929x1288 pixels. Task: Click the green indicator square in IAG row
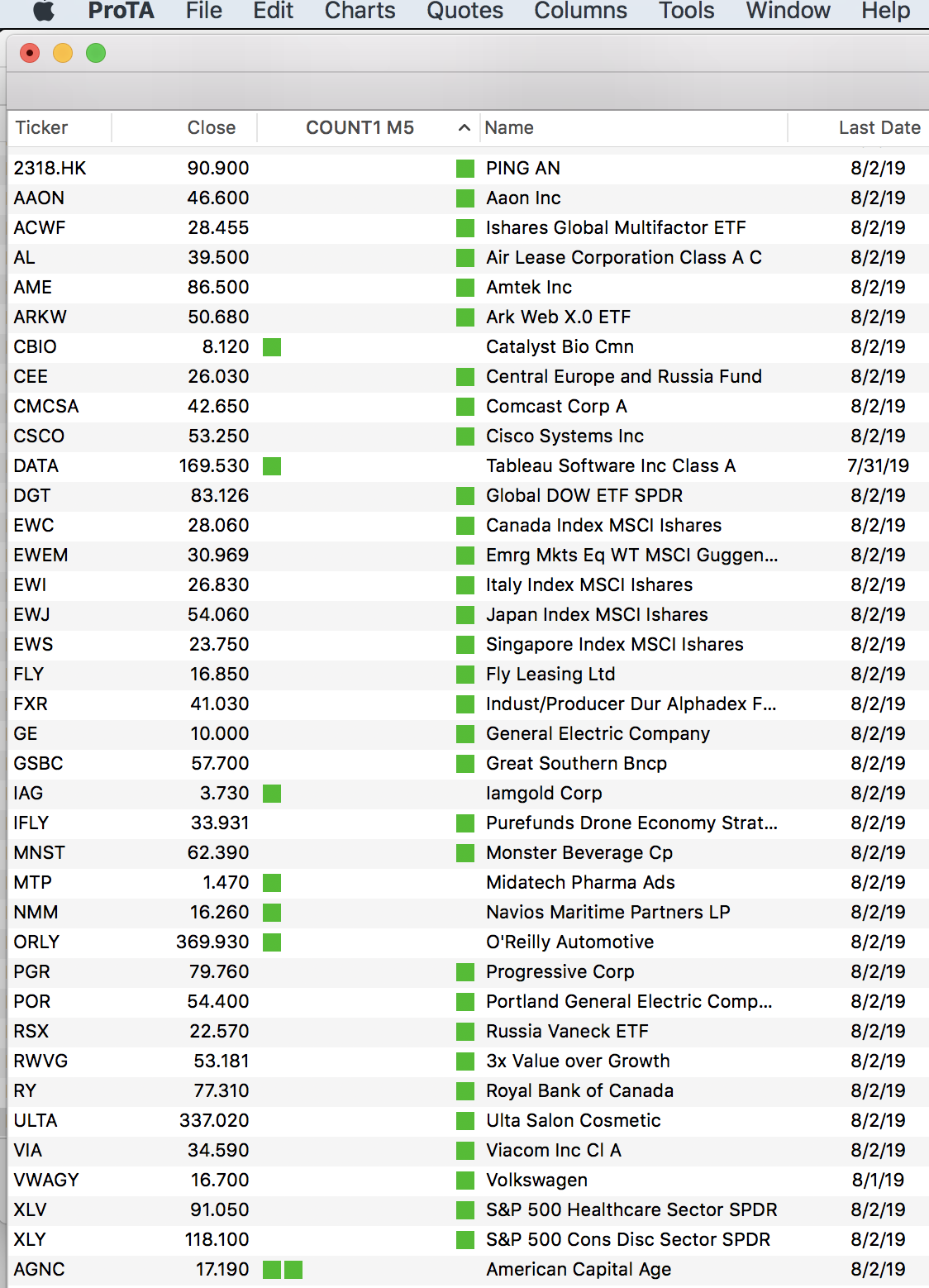click(x=272, y=794)
